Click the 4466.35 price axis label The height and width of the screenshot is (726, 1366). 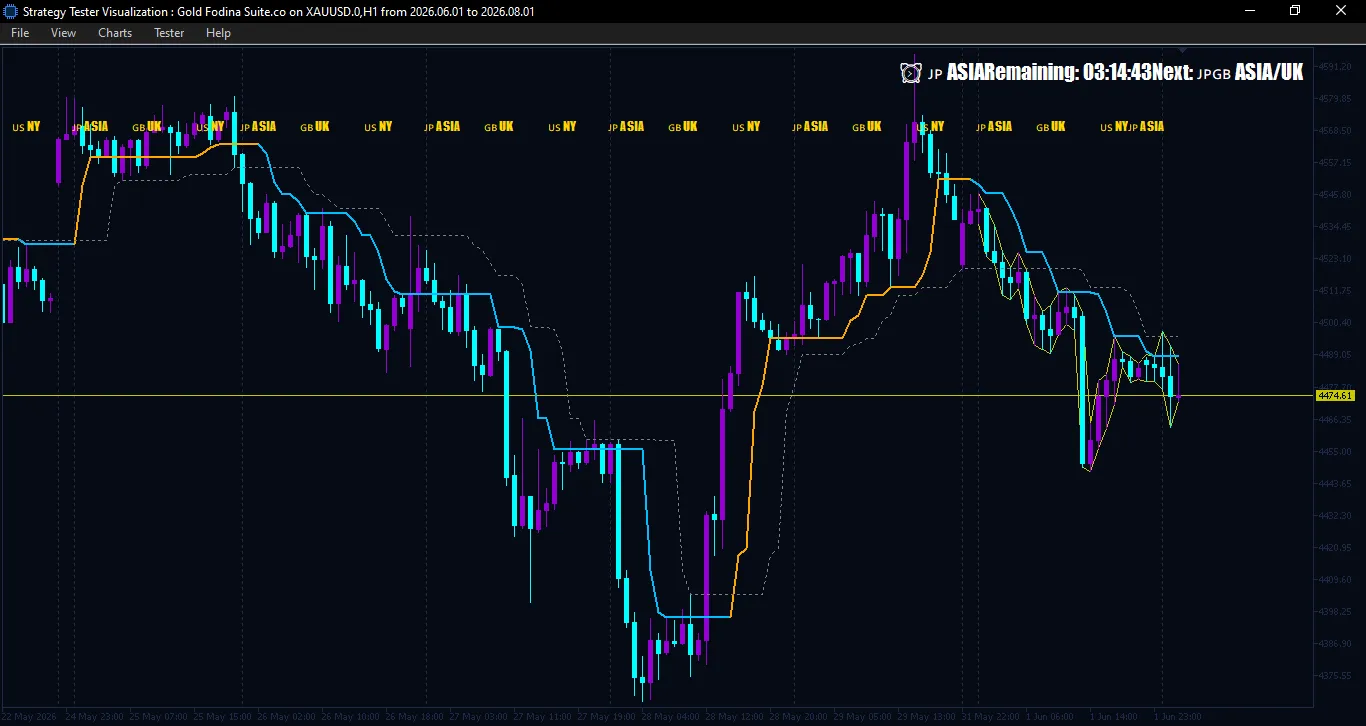coord(1335,419)
